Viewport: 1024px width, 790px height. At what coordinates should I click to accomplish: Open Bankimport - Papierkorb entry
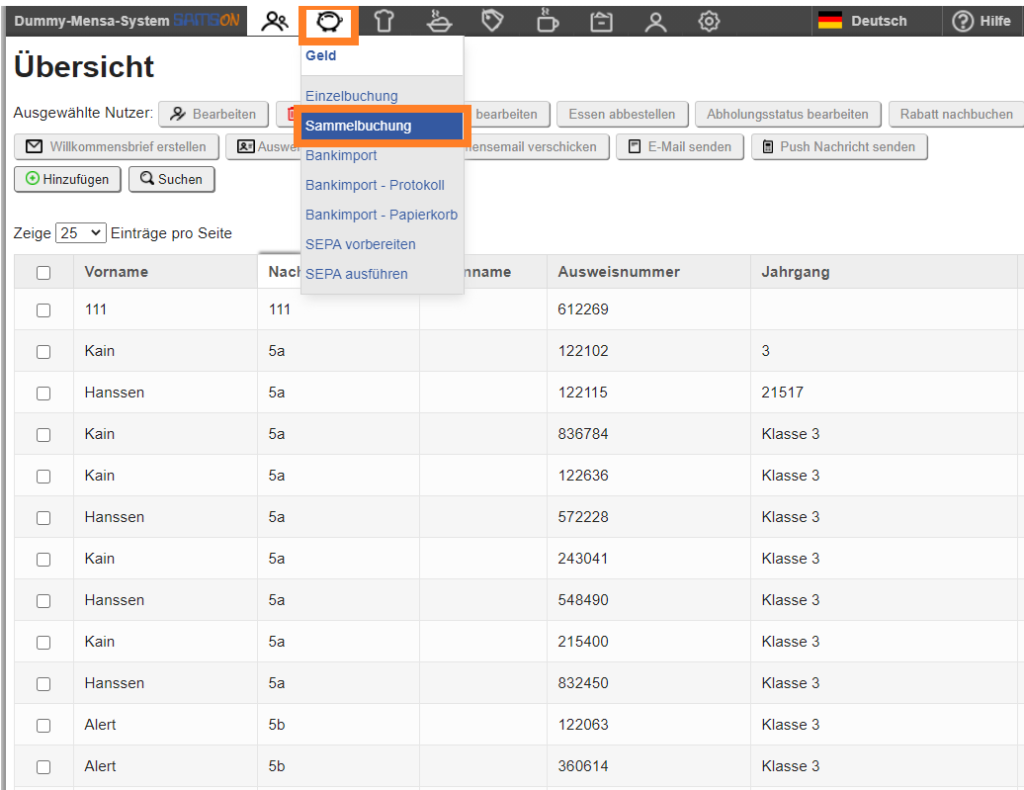point(381,215)
